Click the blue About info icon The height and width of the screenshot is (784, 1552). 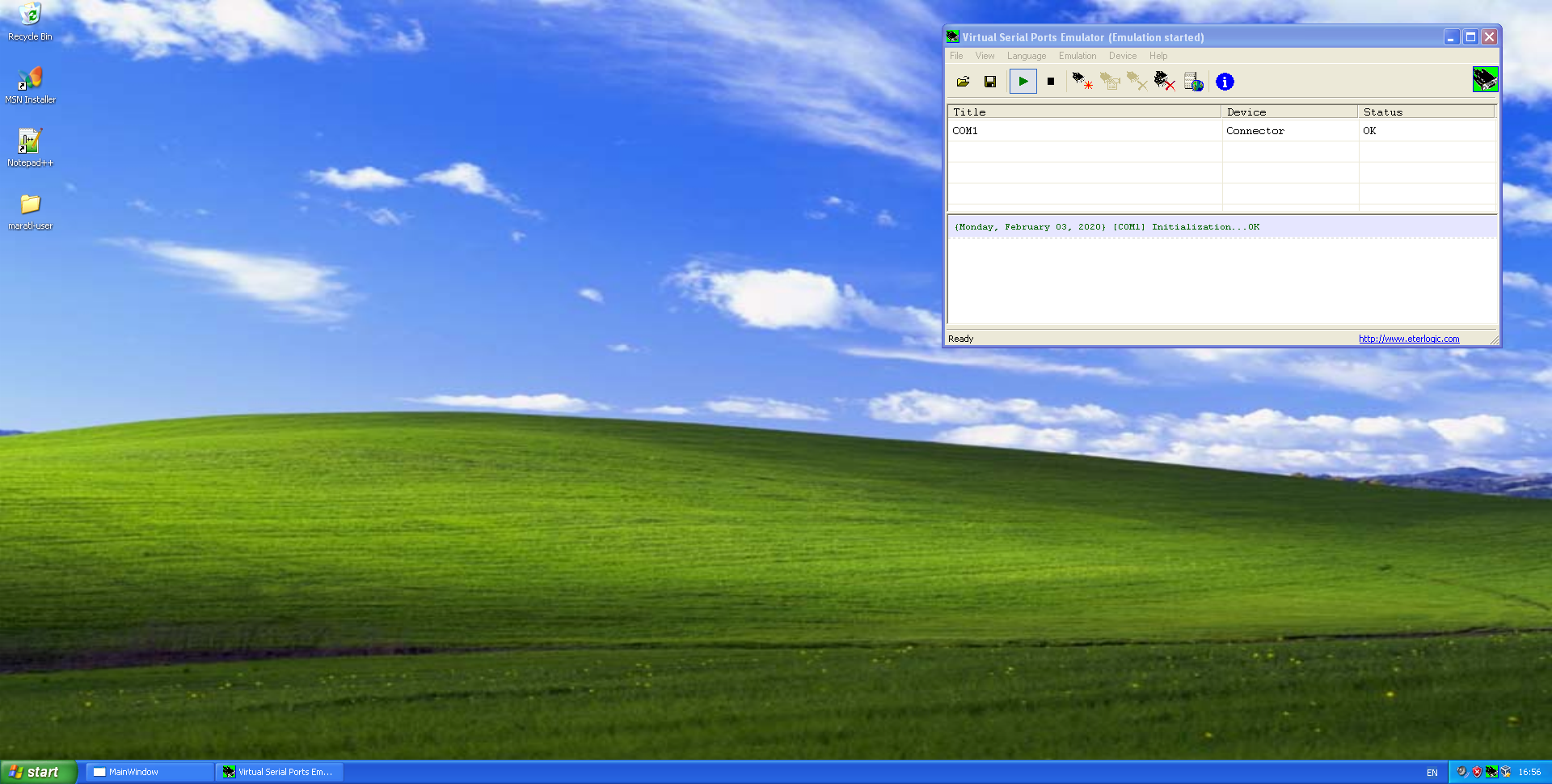coord(1225,82)
